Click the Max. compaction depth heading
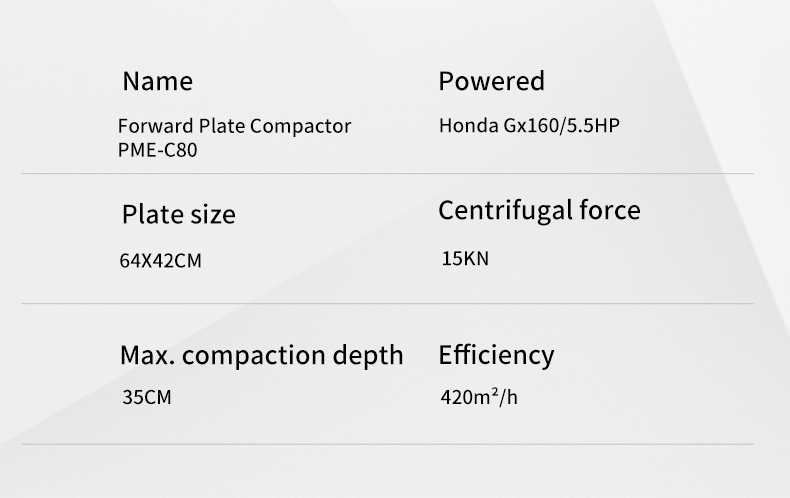Screen dimensions: 790x498 click(x=261, y=355)
